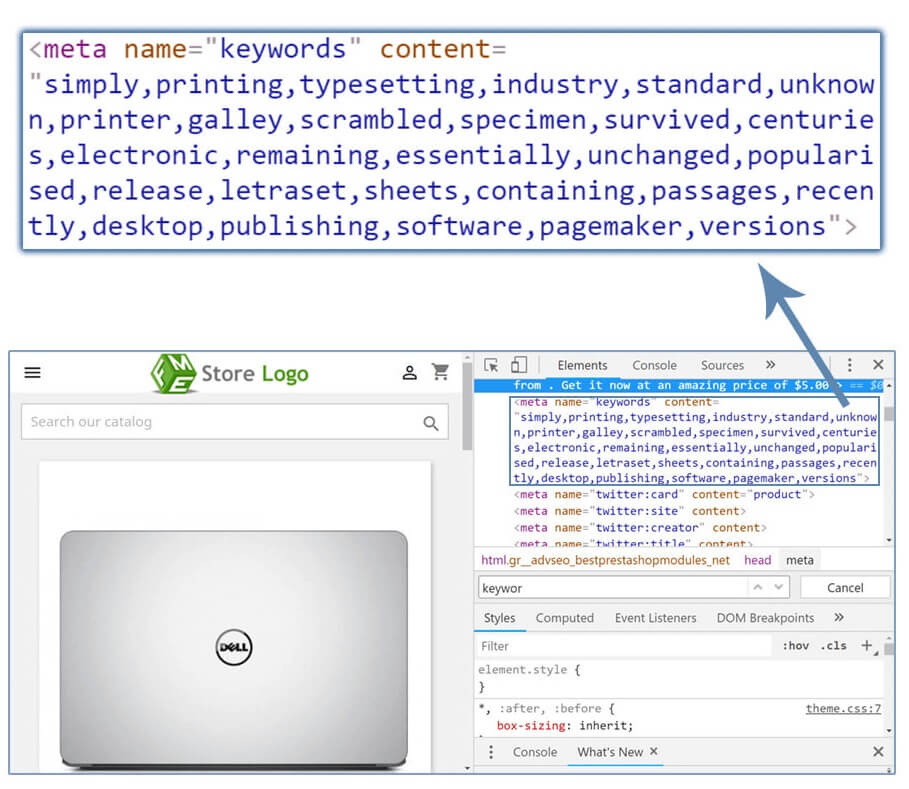The width and height of the screenshot is (909, 789).
Task: Open the drawer three-dot menu
Action: tap(491, 752)
